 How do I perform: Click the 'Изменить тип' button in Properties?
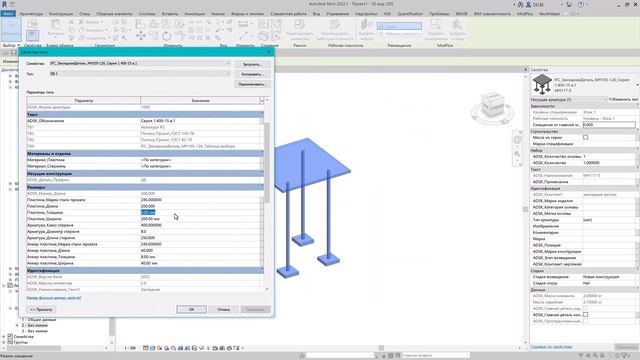point(624,100)
